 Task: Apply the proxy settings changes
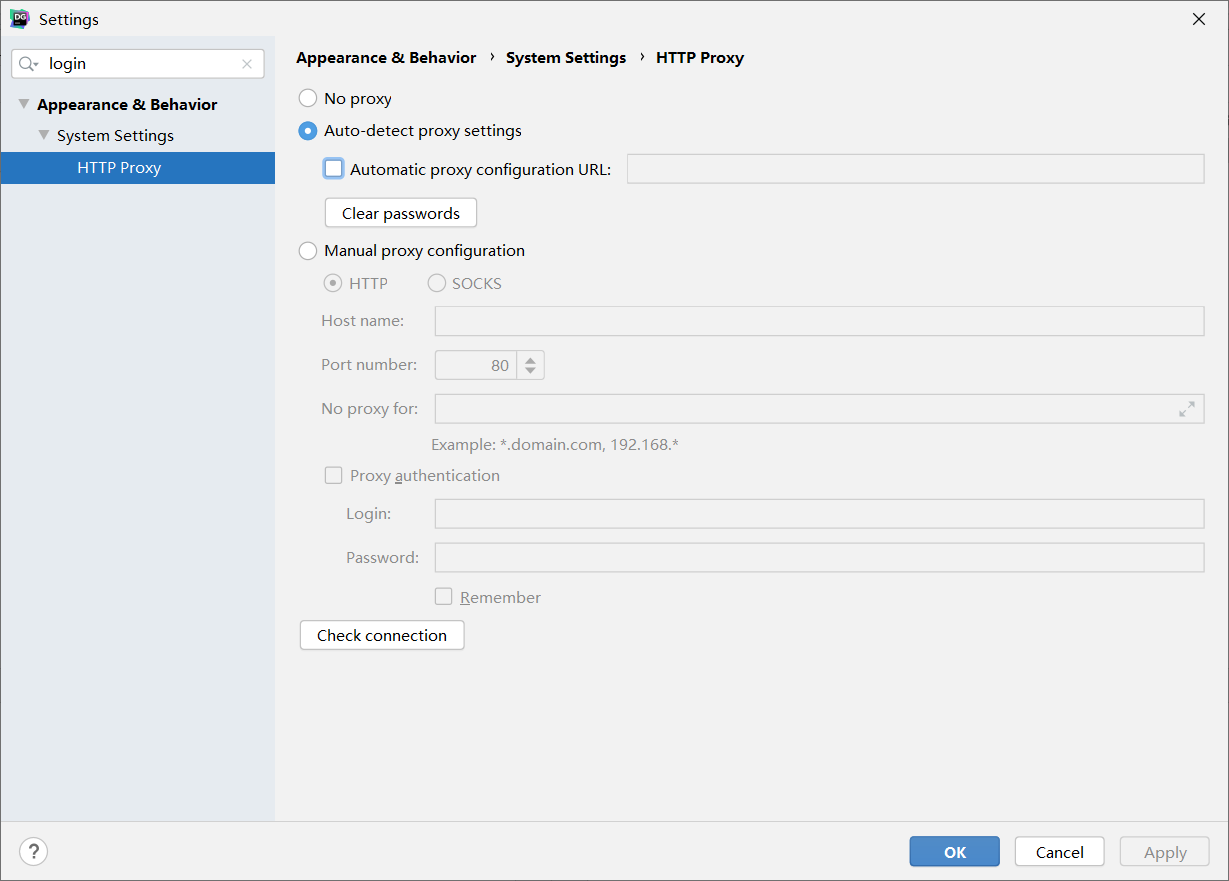tap(1163, 851)
